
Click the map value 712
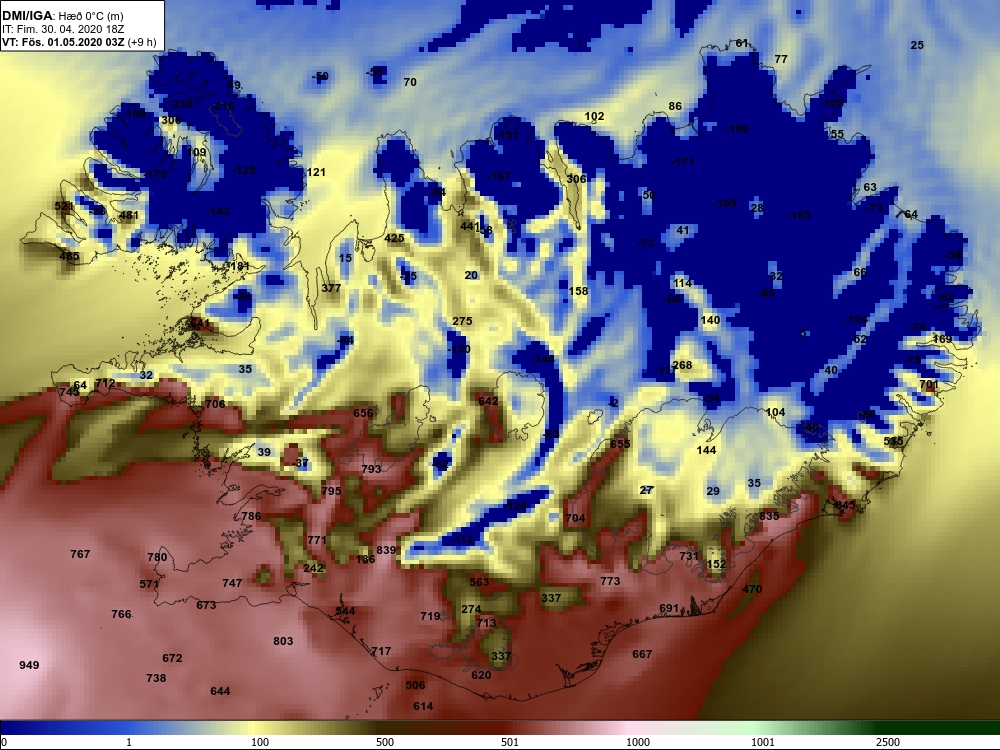tap(105, 383)
